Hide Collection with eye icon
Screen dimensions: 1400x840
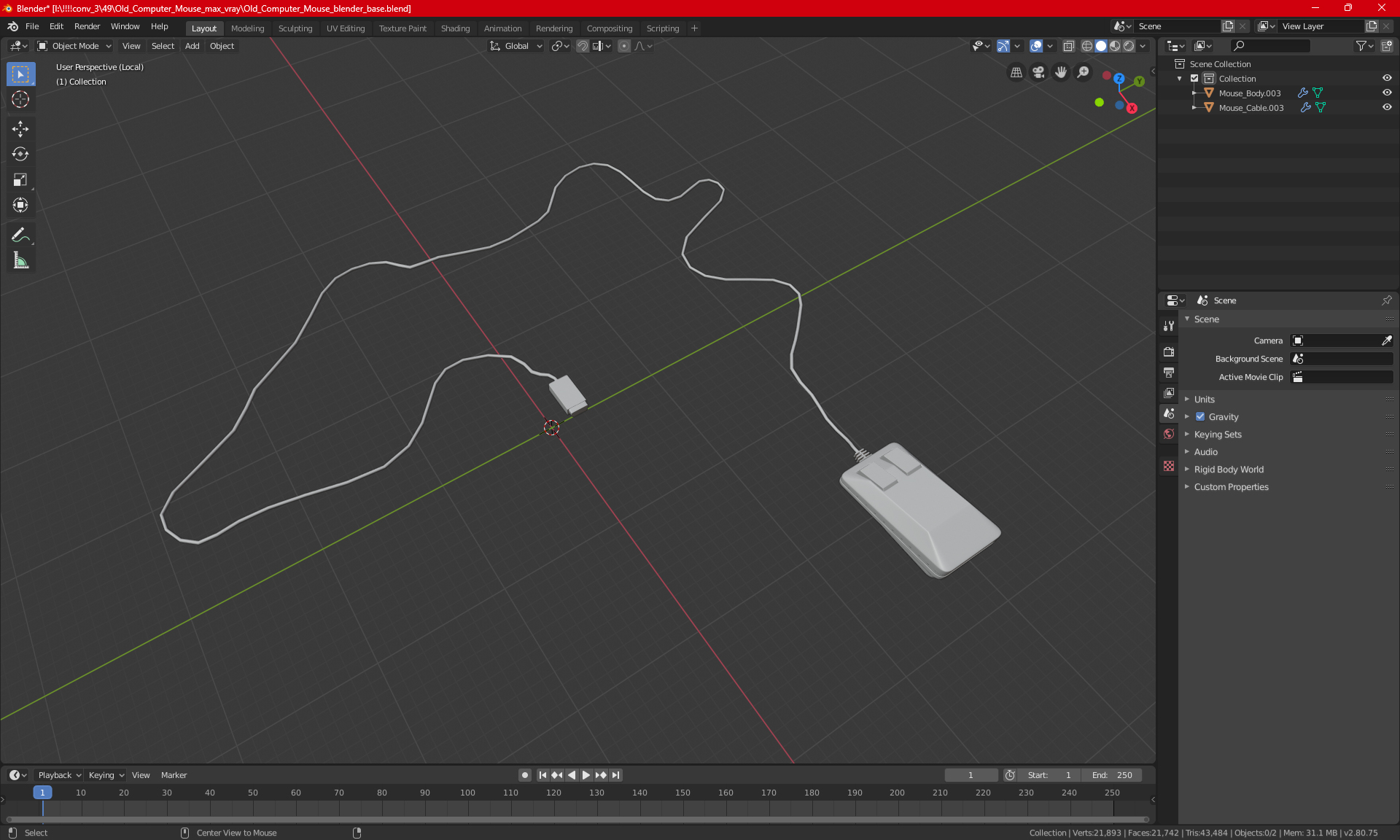[1387, 78]
